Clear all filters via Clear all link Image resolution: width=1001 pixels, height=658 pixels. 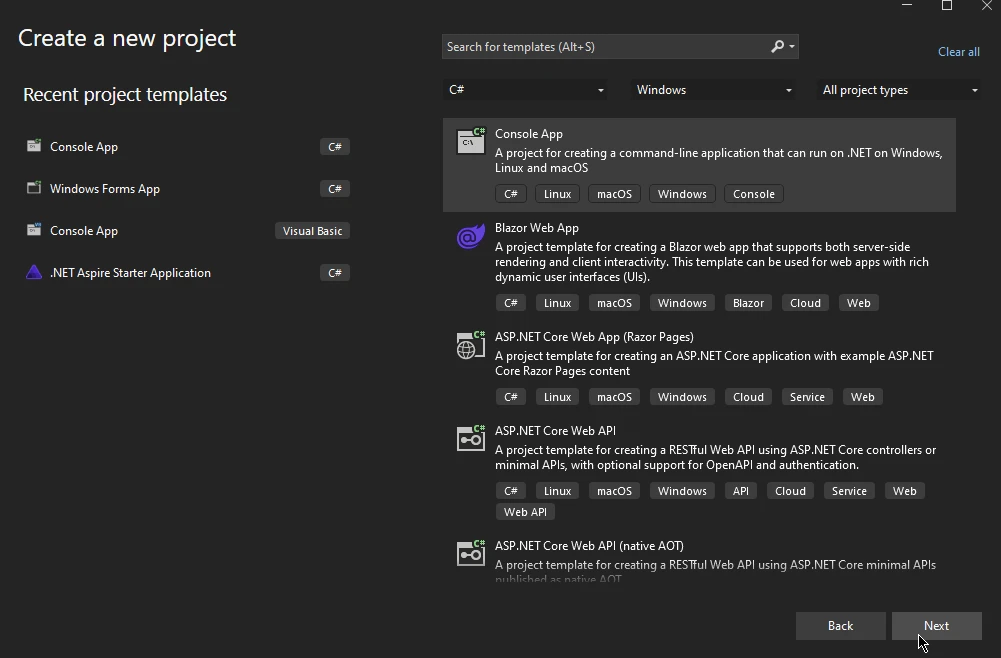point(958,52)
